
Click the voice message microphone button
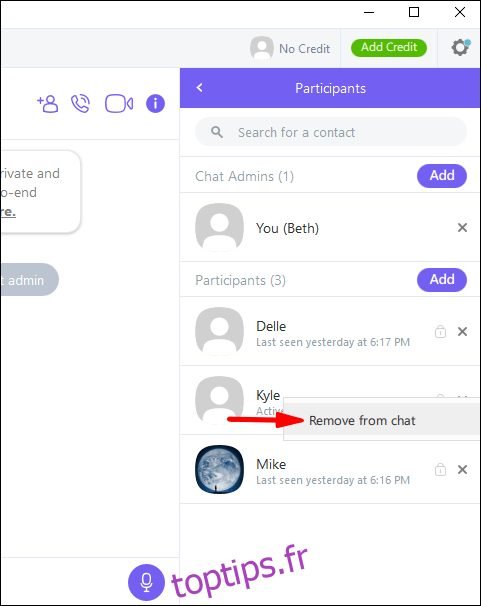(x=146, y=582)
